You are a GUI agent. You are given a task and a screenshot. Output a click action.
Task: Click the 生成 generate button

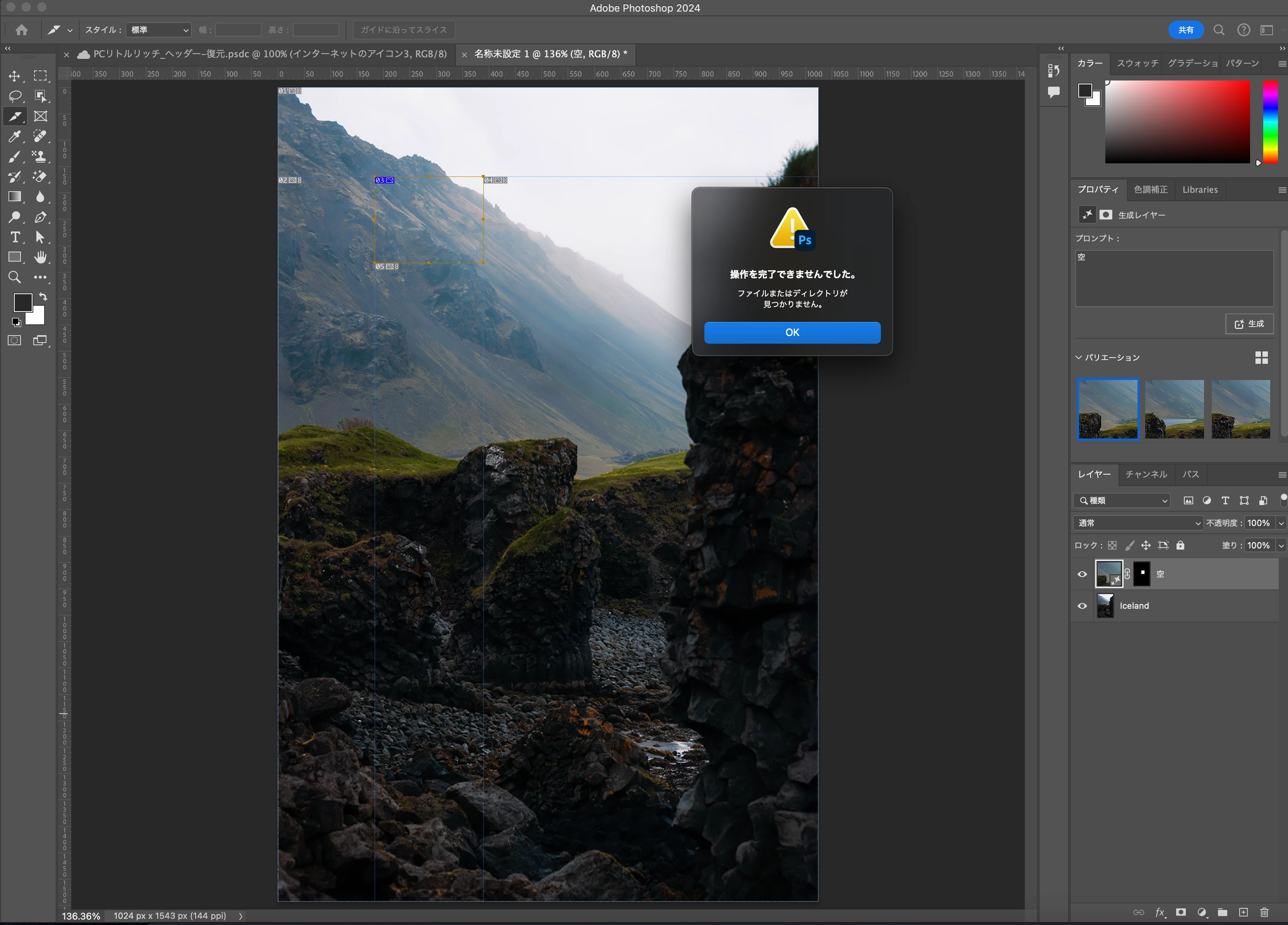1249,324
